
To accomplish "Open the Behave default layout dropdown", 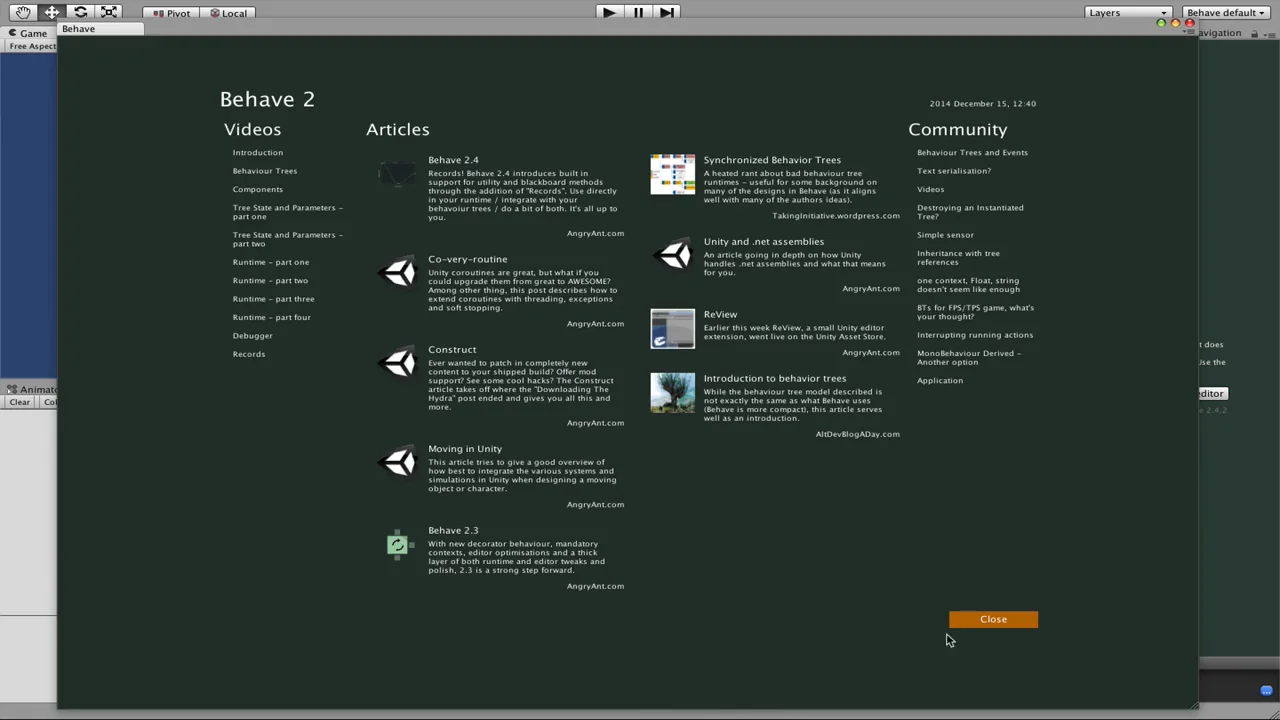I will 1226,13.
